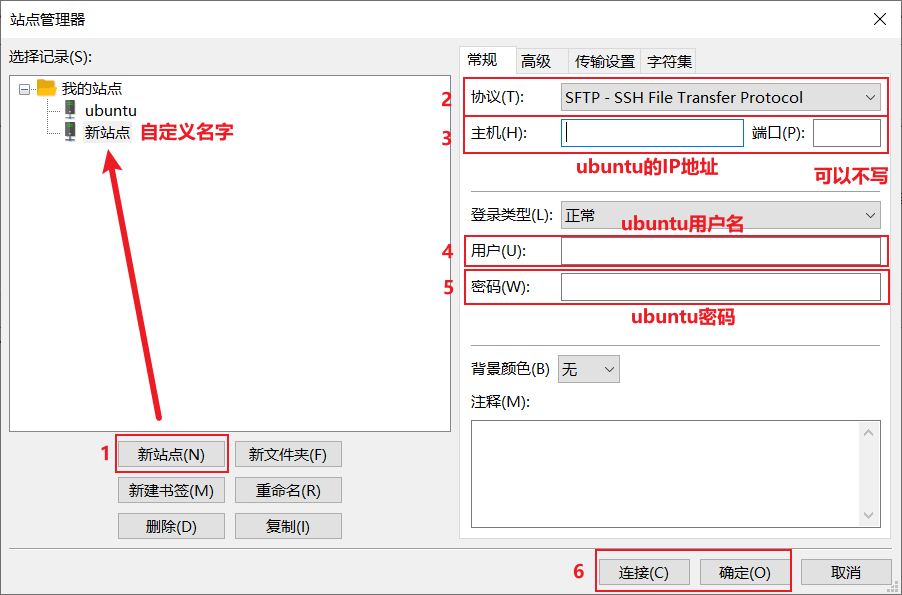Viewport: 902px width, 595px height.
Task: Click the 登录类型(L) label
Action: point(511,215)
